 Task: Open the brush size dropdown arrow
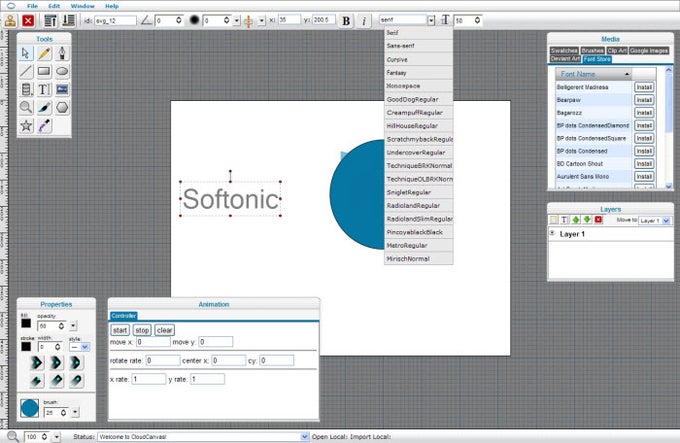point(75,412)
